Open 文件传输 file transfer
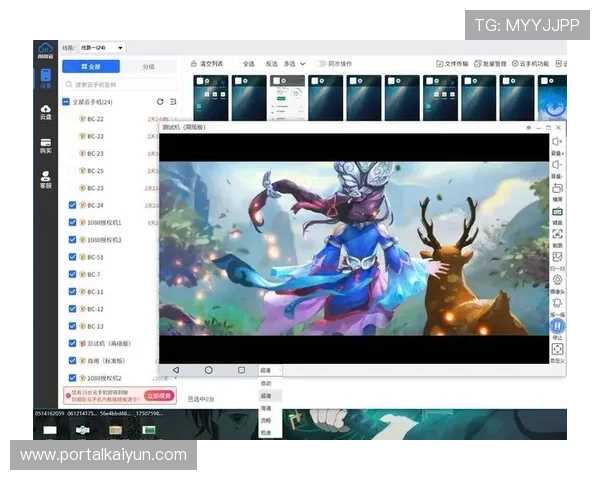This screenshot has width=600, height=480. pos(452,64)
